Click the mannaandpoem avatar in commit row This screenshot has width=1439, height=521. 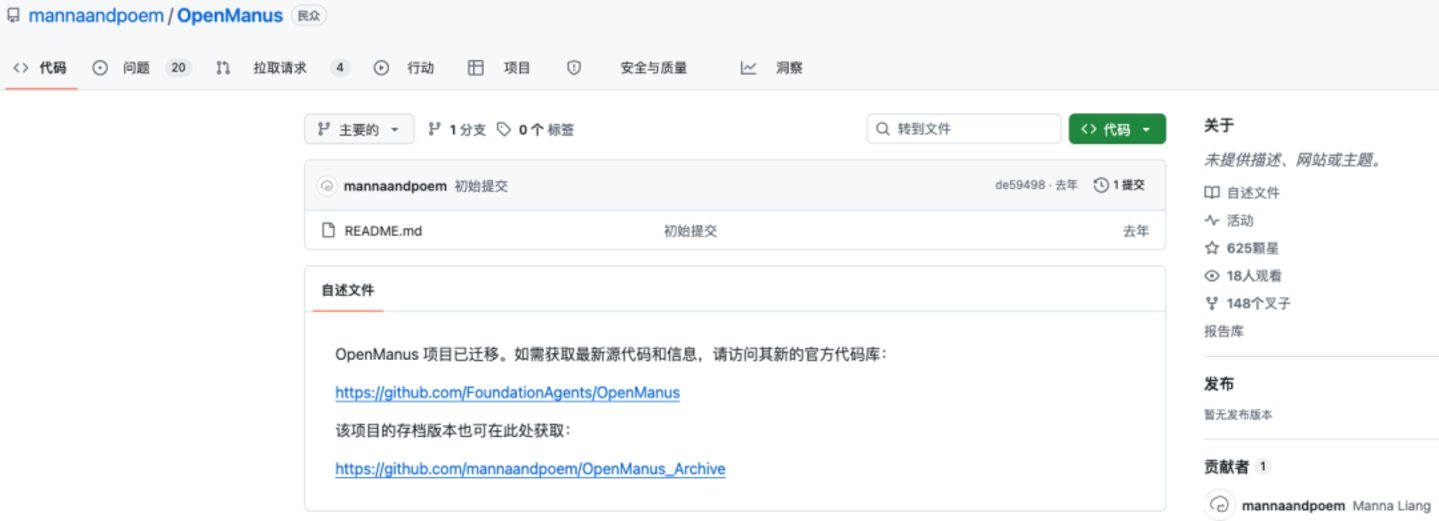coord(327,186)
